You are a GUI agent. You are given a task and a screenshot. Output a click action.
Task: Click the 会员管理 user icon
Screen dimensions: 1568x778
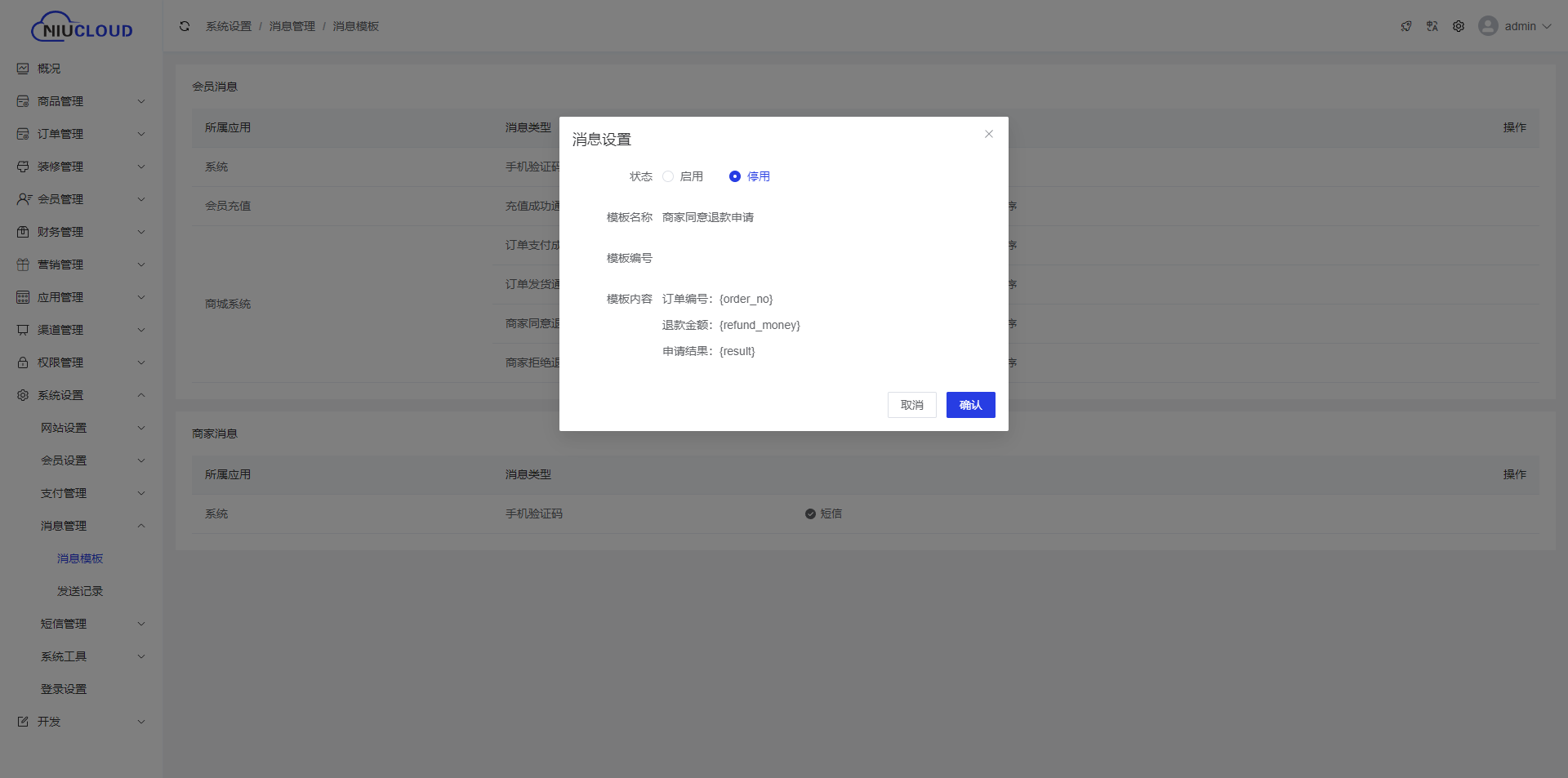point(24,199)
